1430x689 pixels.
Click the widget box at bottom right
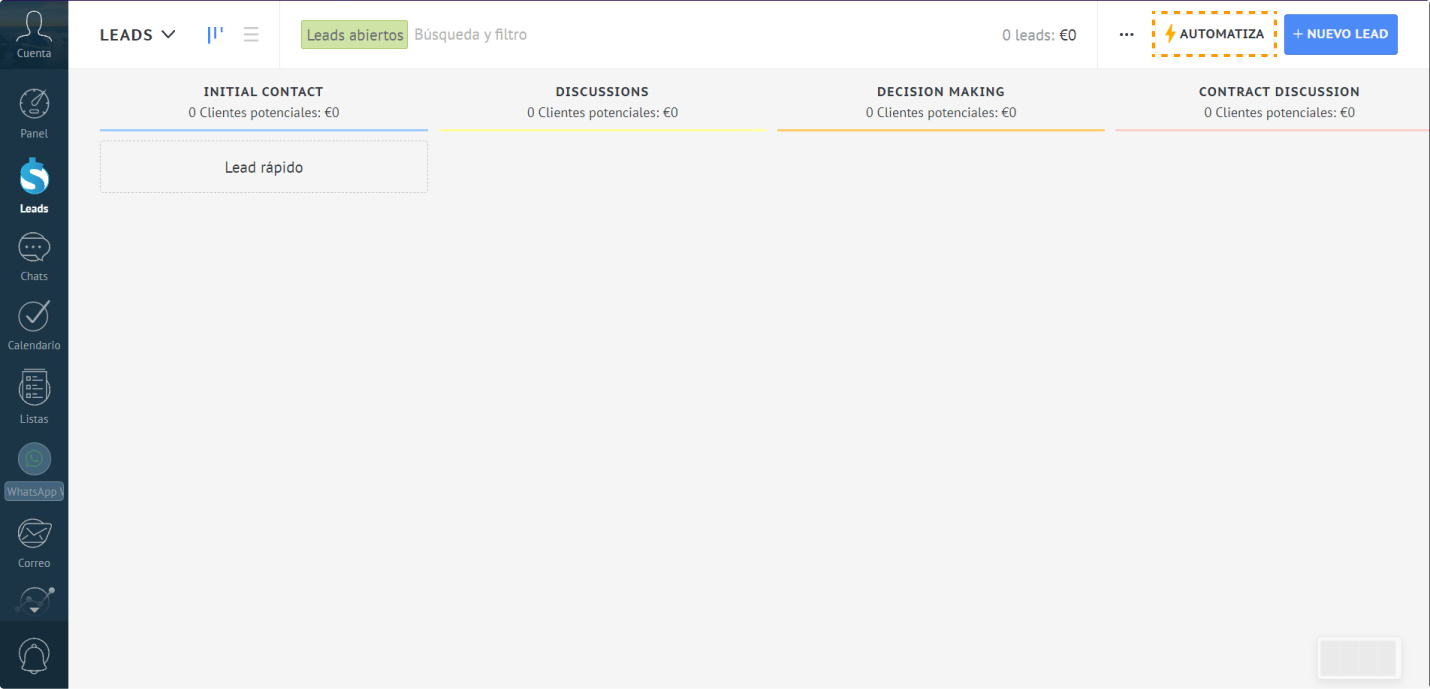point(1359,658)
